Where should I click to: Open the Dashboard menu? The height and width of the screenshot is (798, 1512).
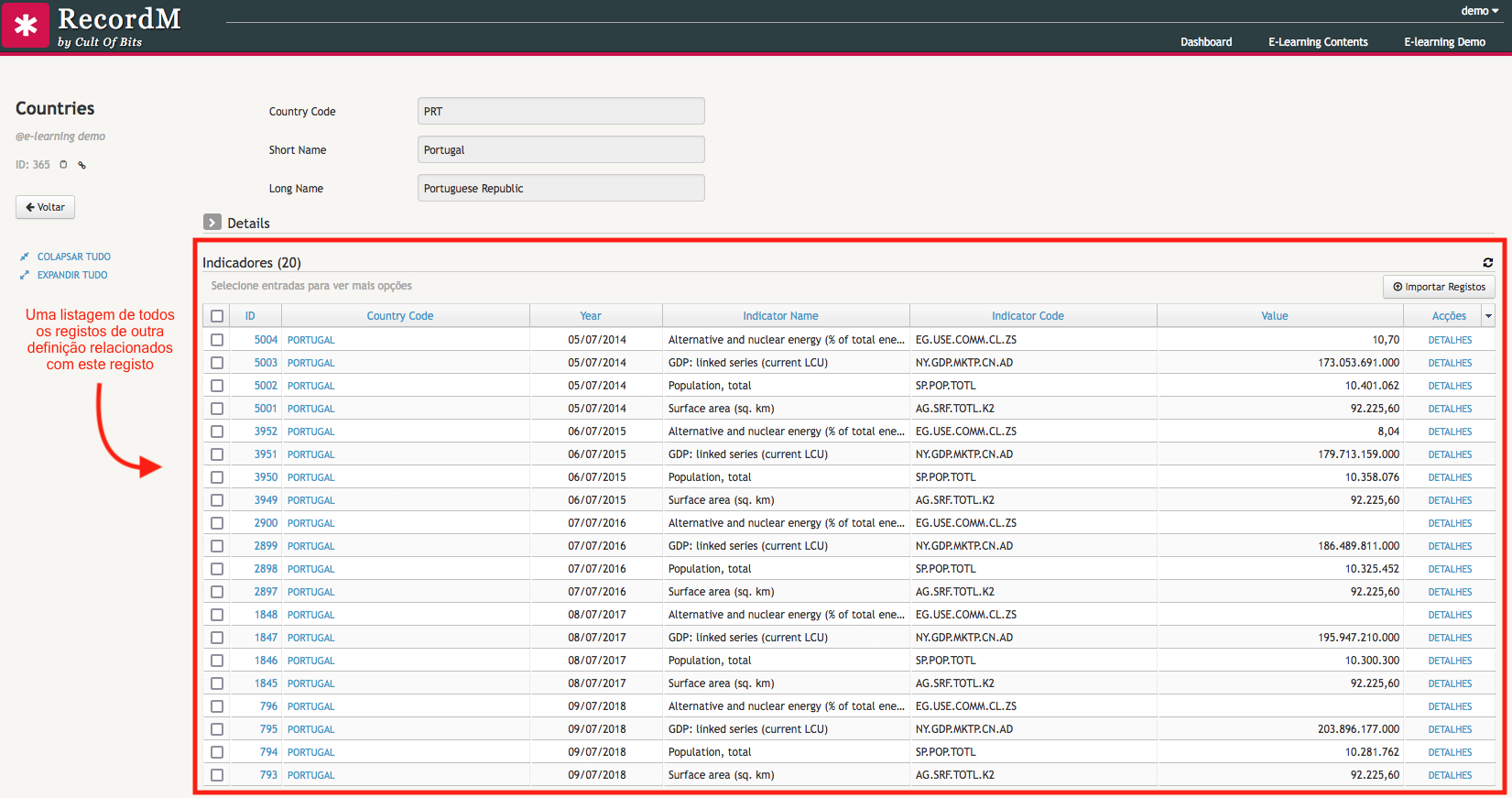[1205, 42]
